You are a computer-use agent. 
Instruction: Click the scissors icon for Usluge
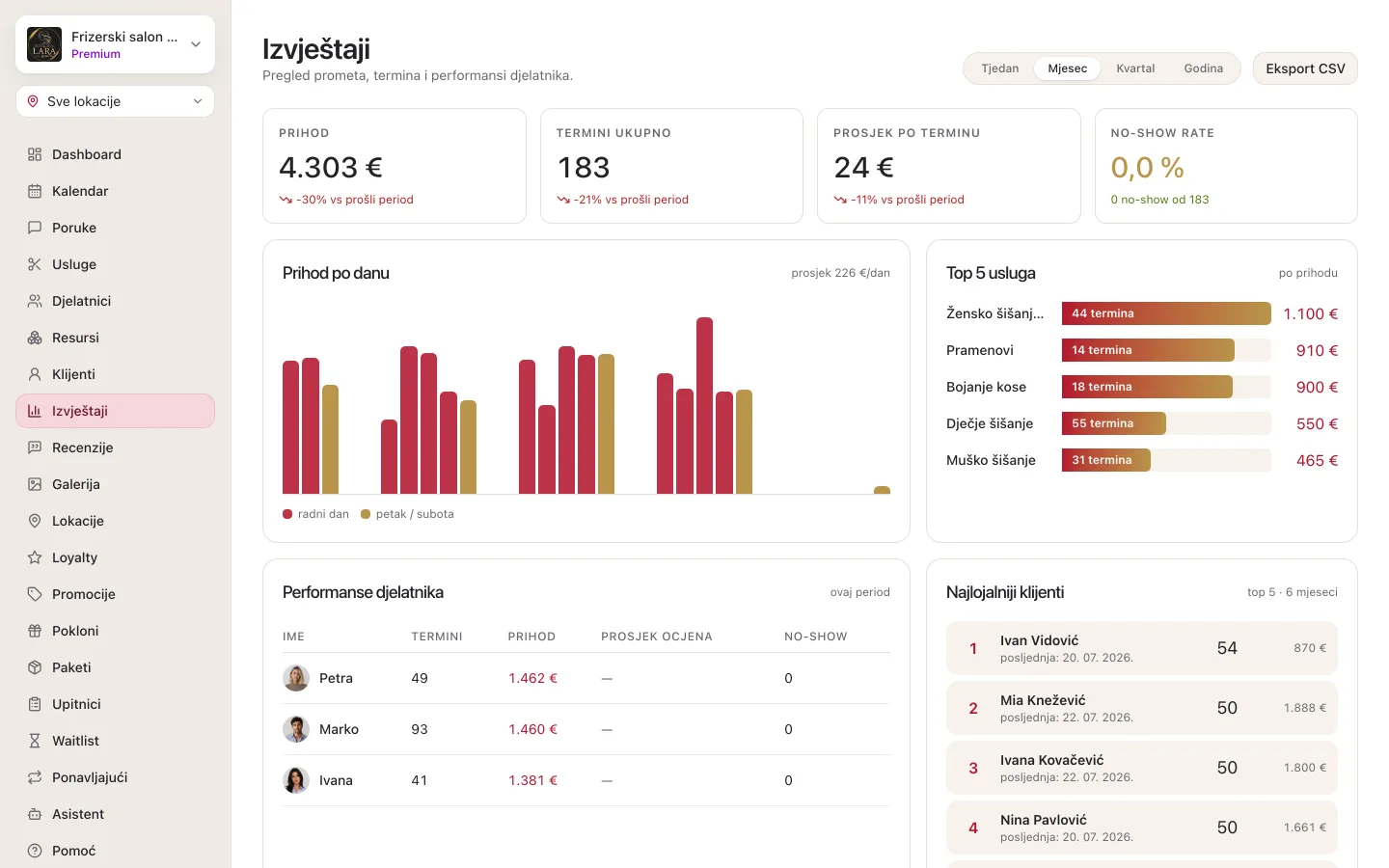click(x=35, y=264)
